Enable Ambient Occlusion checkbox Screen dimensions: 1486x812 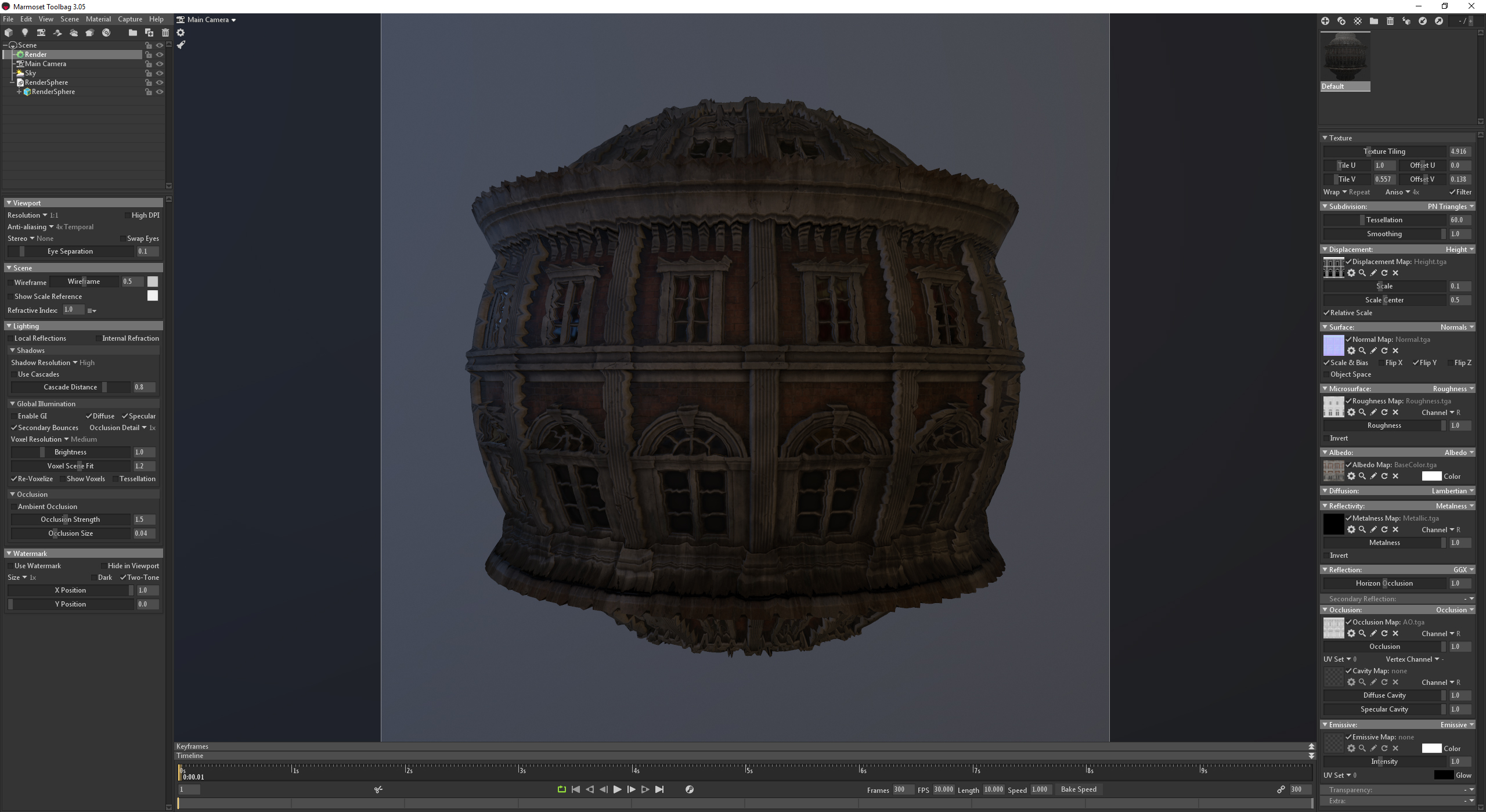pos(14,507)
